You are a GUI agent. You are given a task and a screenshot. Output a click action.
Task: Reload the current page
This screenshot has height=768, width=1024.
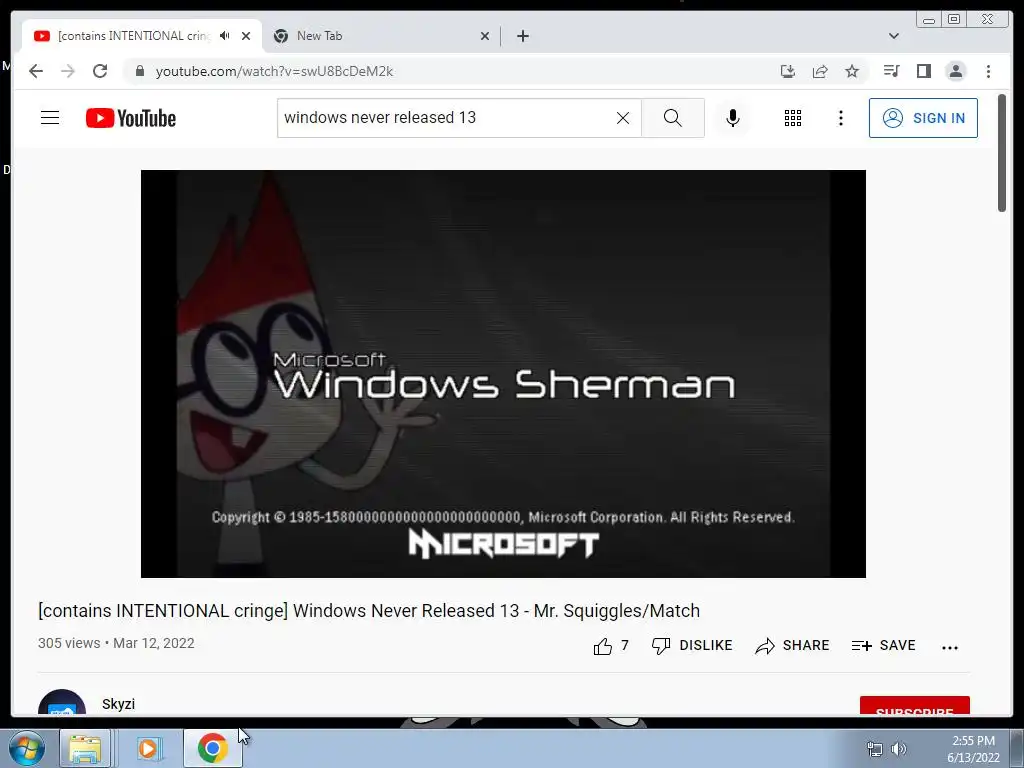coord(100,71)
